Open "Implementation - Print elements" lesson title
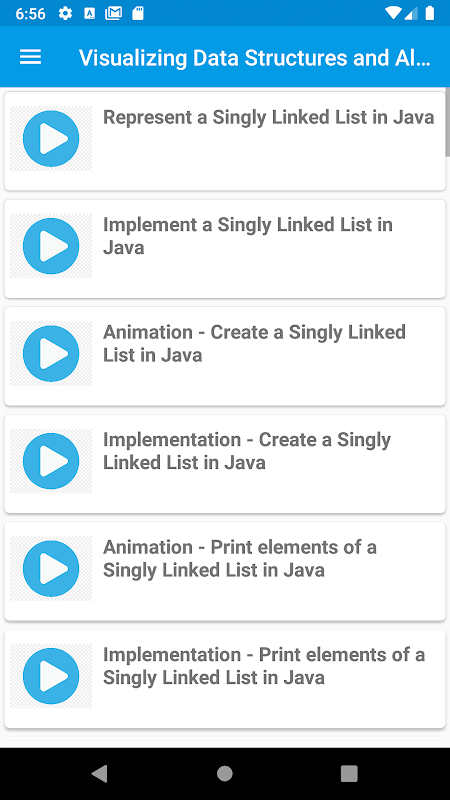 (x=264, y=666)
